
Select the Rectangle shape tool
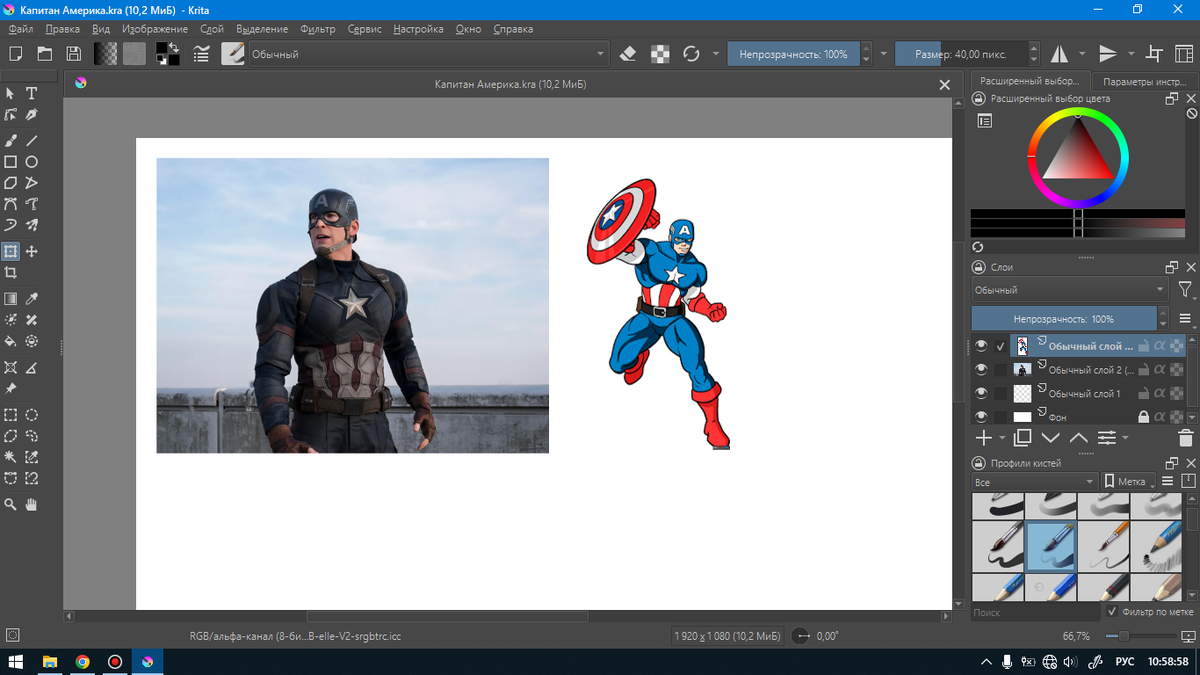[x=11, y=161]
